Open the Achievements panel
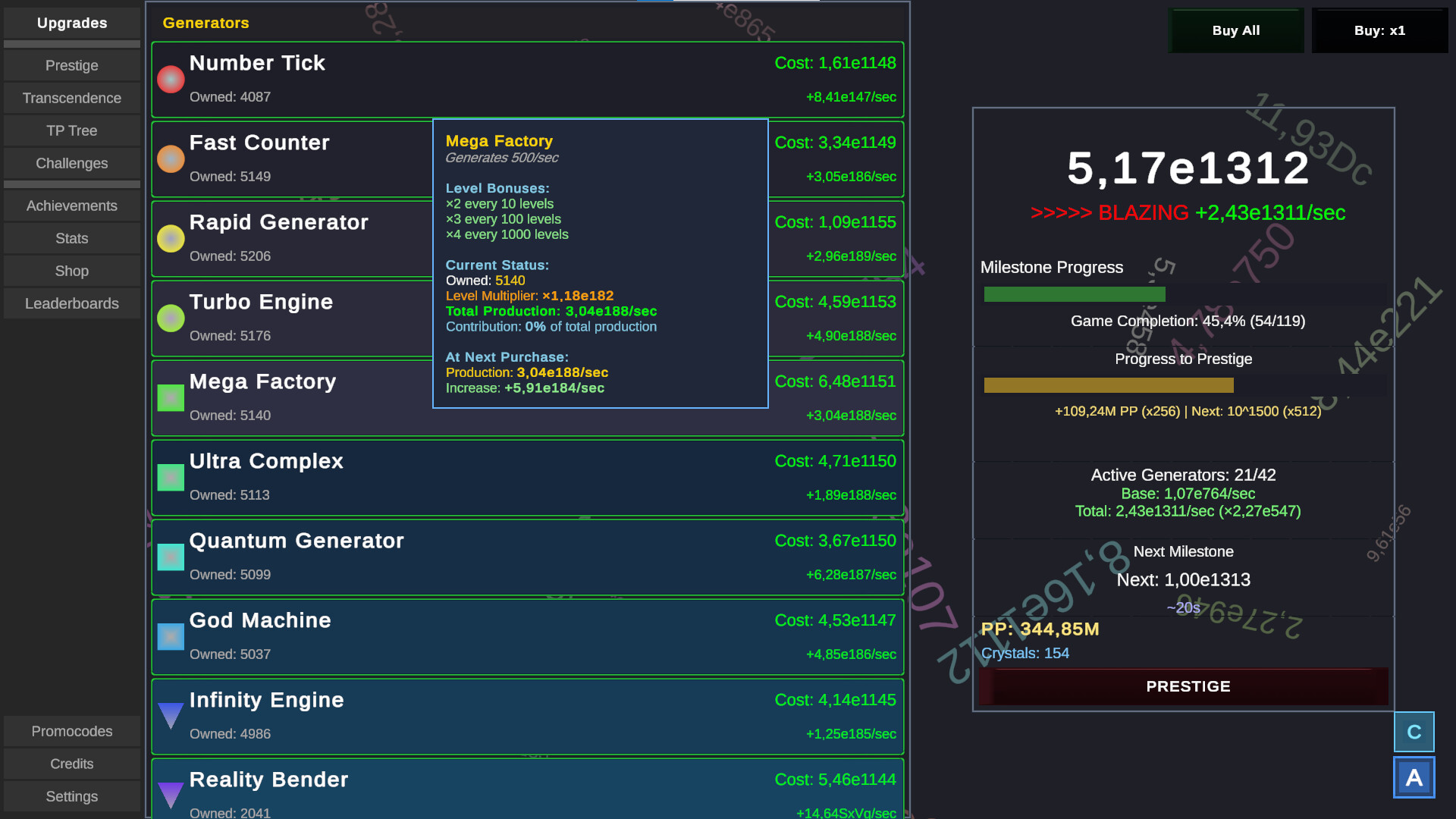This screenshot has height=819, width=1456. pyautogui.click(x=71, y=206)
